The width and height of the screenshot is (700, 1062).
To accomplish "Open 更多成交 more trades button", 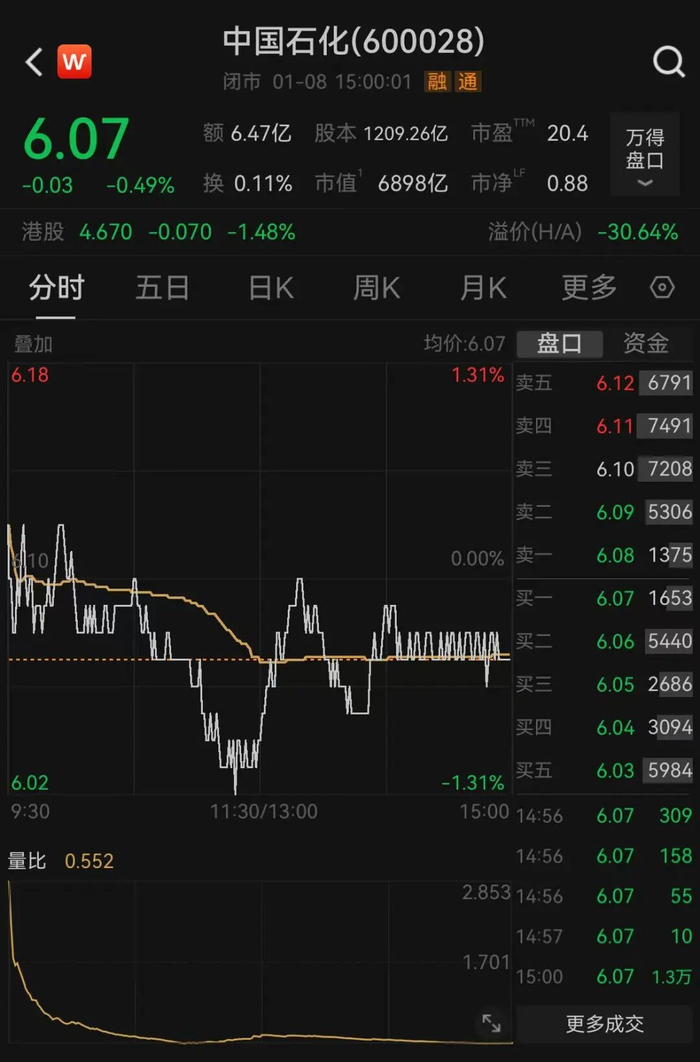I will tap(605, 1023).
